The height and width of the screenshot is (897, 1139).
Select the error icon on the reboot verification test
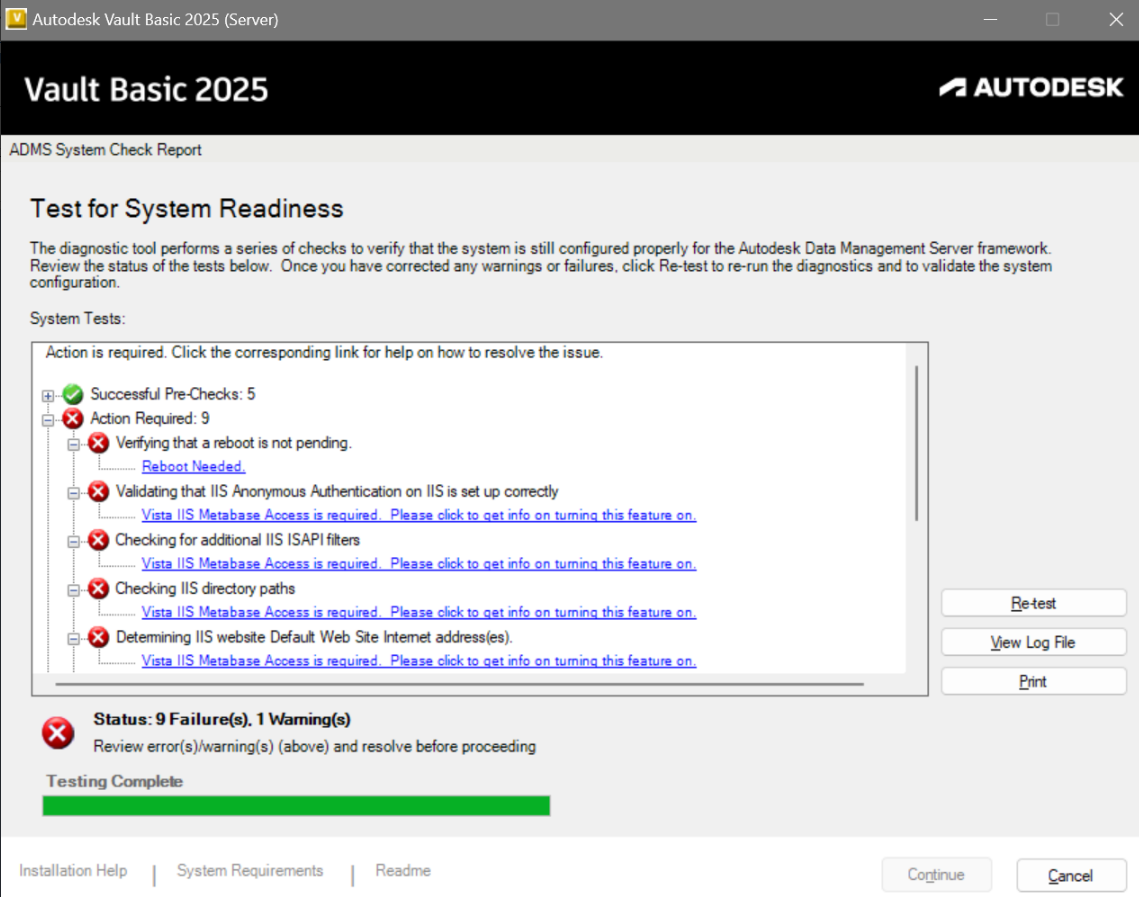97,442
